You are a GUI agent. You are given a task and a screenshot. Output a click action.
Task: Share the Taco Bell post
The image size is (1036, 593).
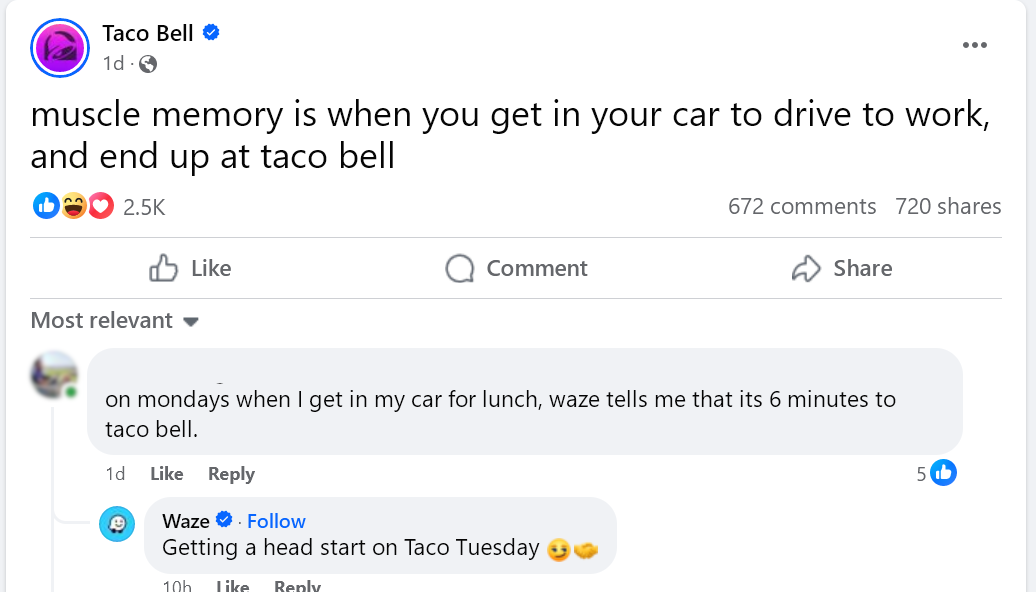tap(841, 268)
